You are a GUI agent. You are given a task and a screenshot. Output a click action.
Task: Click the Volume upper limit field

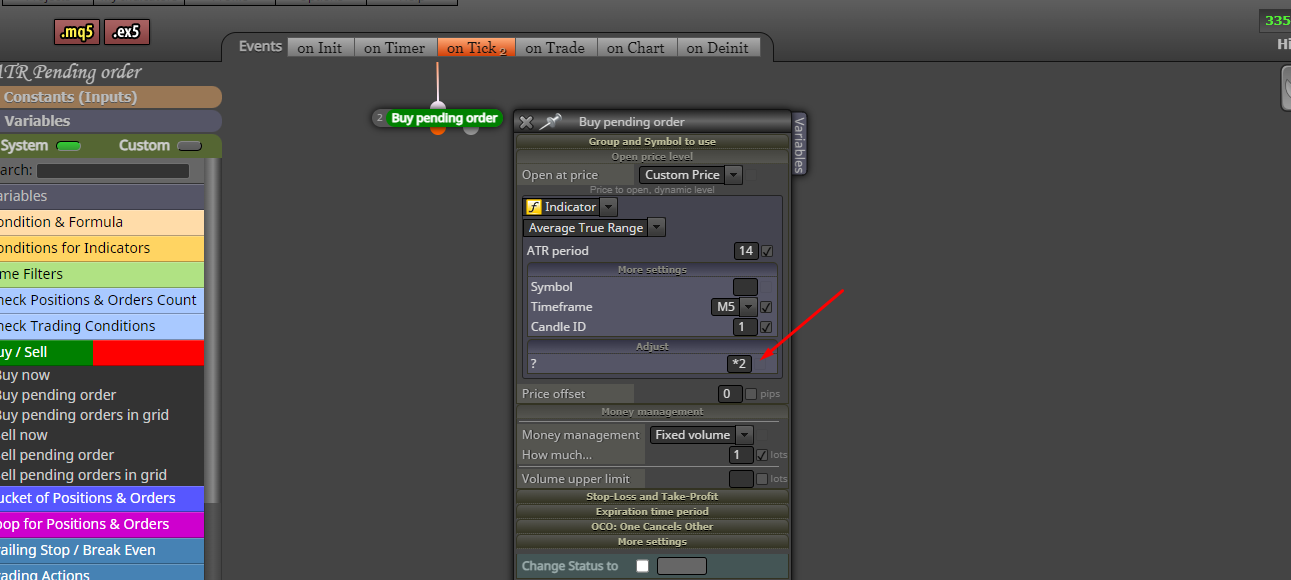[x=741, y=479]
